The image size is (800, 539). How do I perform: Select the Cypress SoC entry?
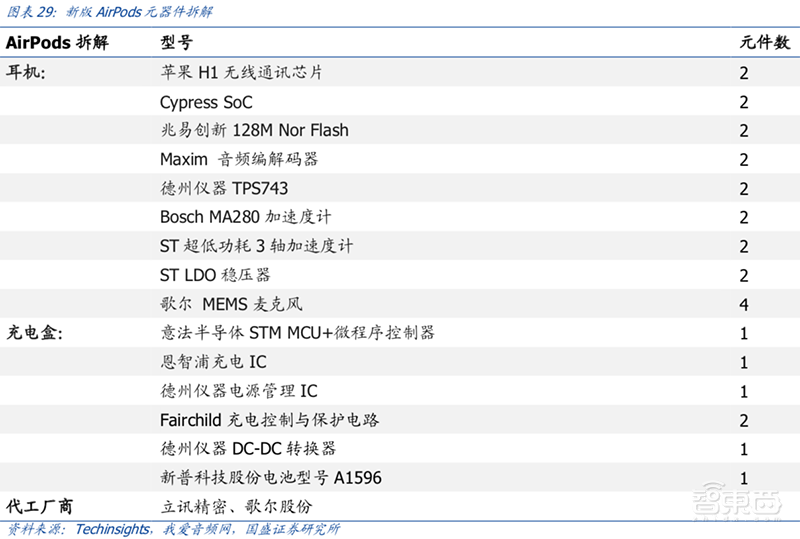point(206,102)
